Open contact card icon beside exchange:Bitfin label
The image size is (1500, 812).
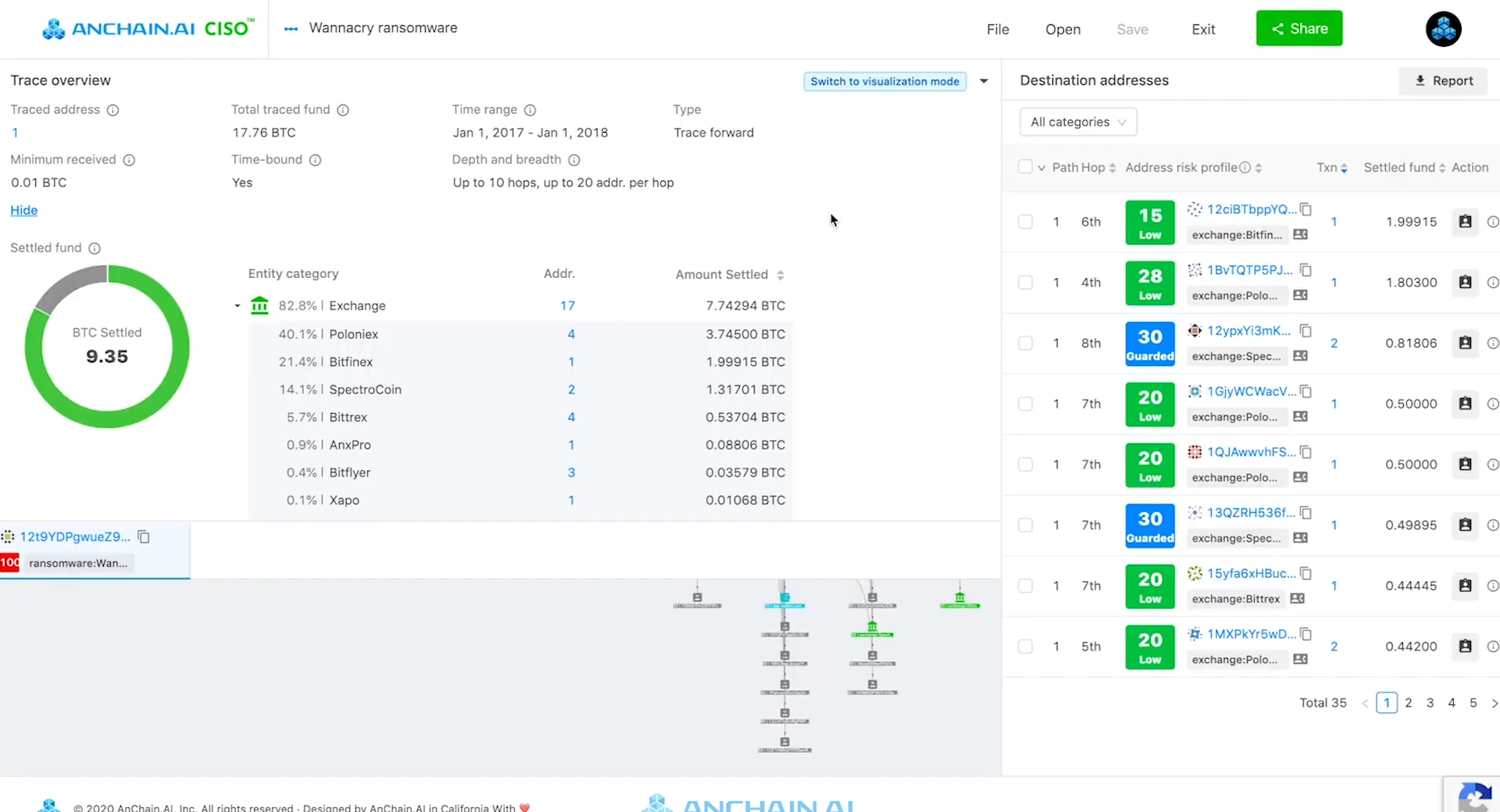point(1300,235)
